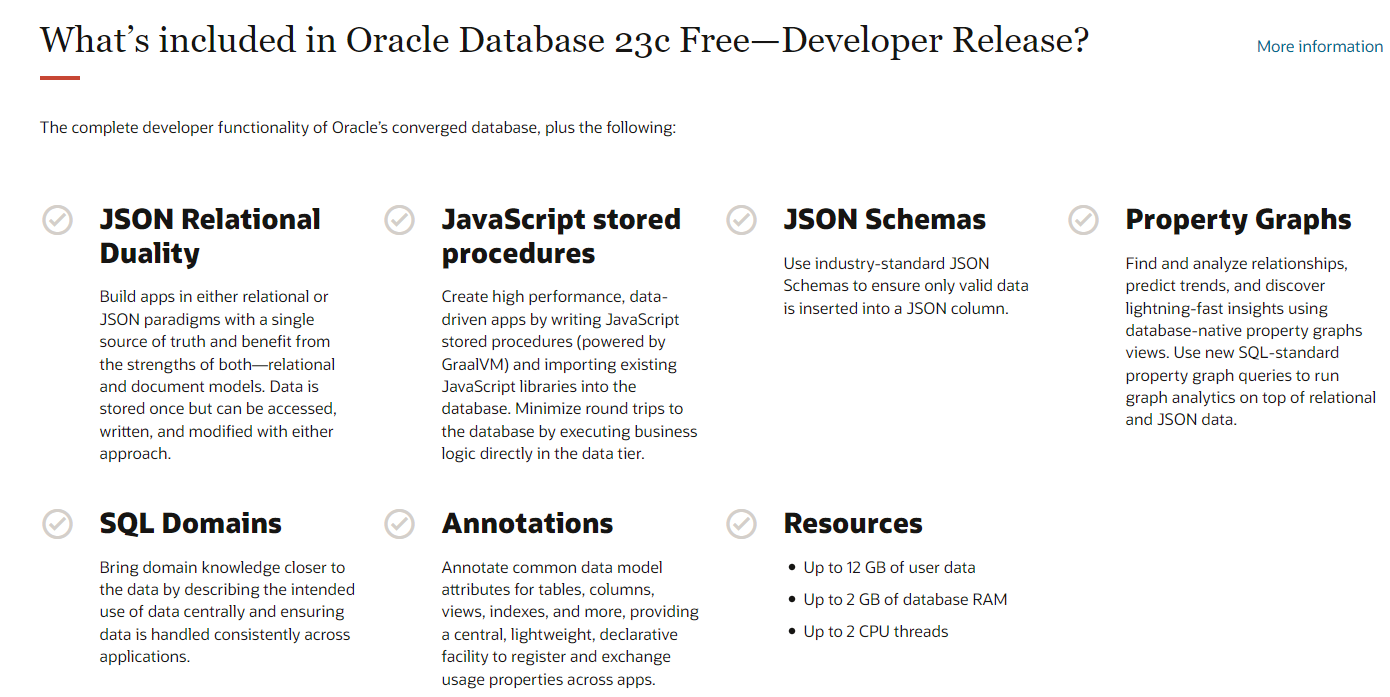Click the Resources heading
Screen dimensions: 1390x697
pos(853,523)
